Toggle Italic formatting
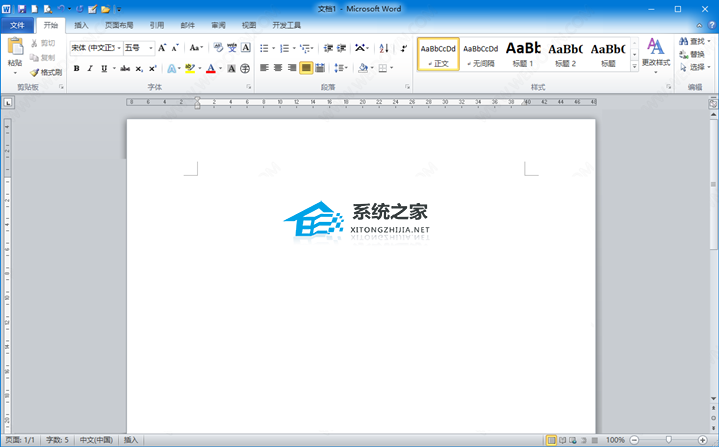Screen dimensions: 719x447 click(90, 68)
